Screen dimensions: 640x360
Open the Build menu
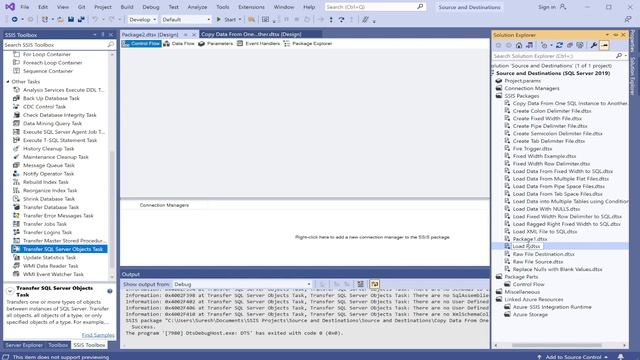(127, 7)
